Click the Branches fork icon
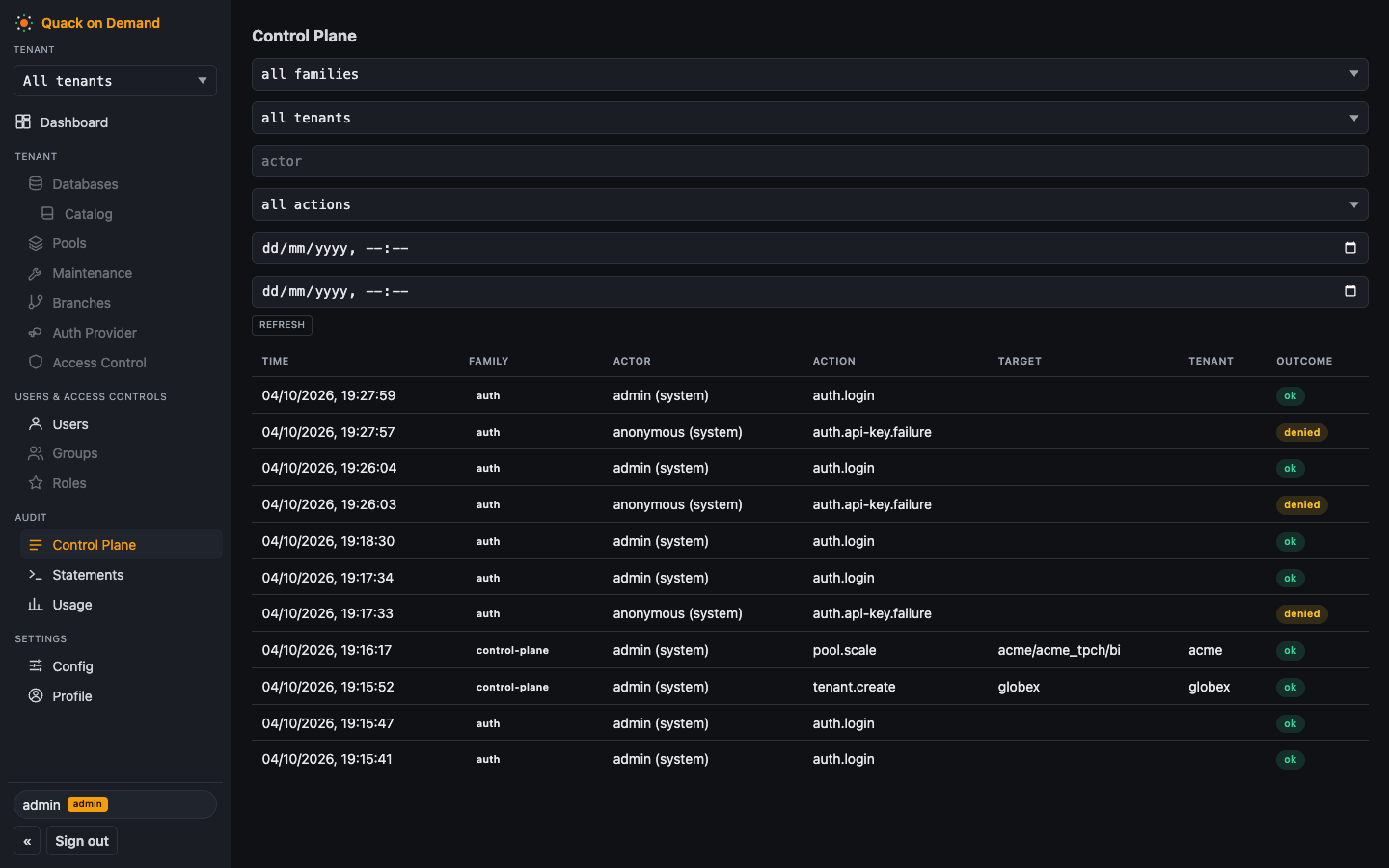1389x868 pixels. (x=36, y=302)
